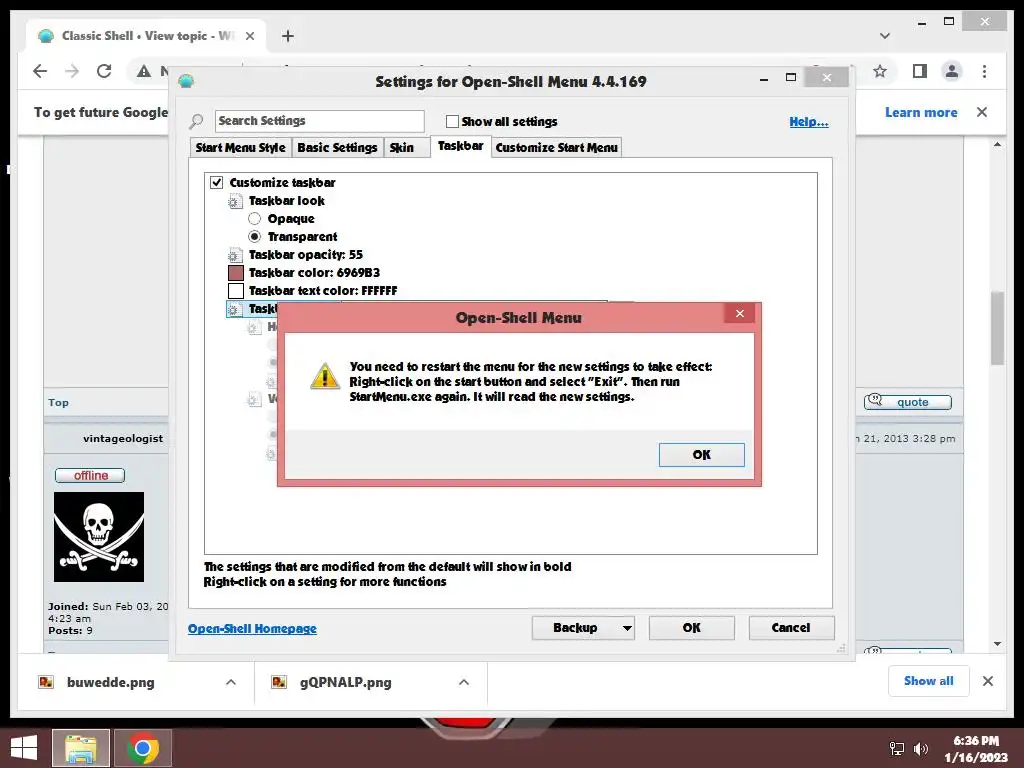Switch to the Start Menu Style tab

click(x=240, y=148)
